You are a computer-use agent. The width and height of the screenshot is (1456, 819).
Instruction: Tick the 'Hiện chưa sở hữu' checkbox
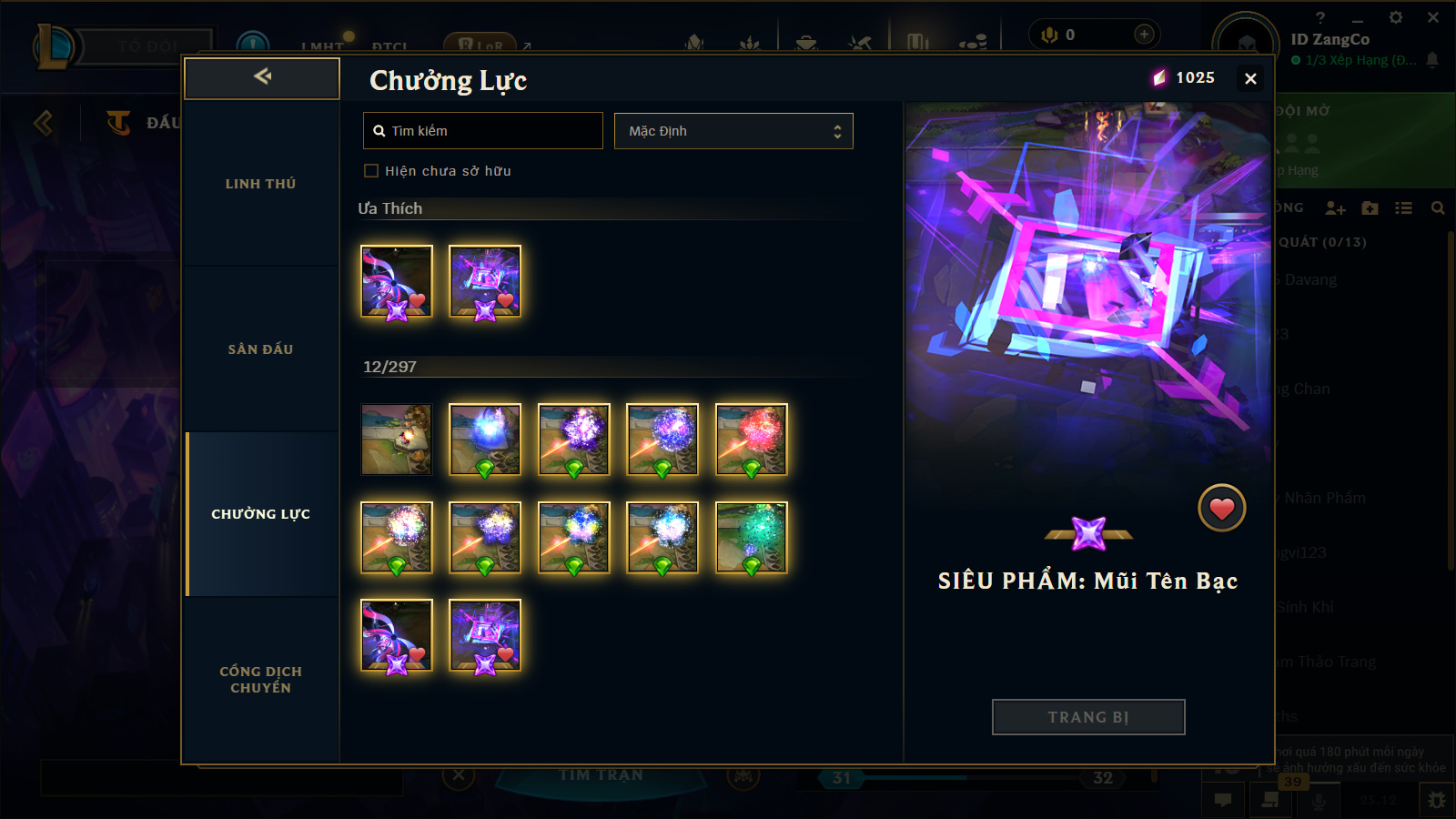pyautogui.click(x=371, y=171)
